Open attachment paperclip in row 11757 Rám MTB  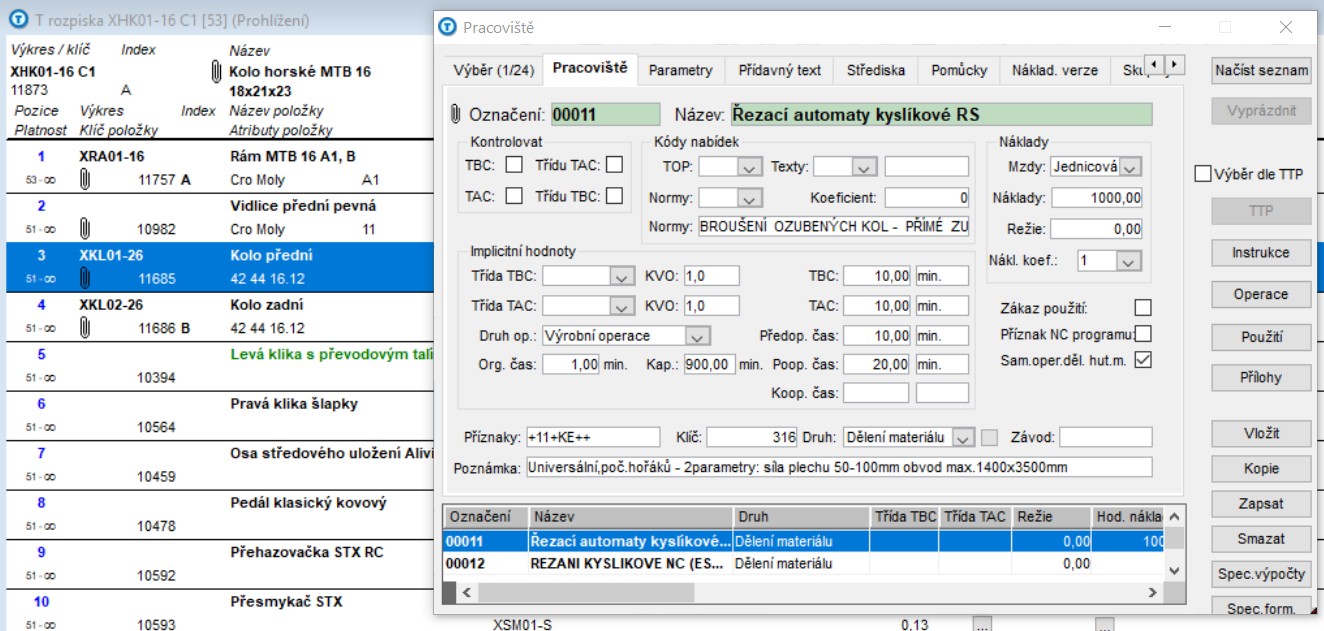coord(85,180)
